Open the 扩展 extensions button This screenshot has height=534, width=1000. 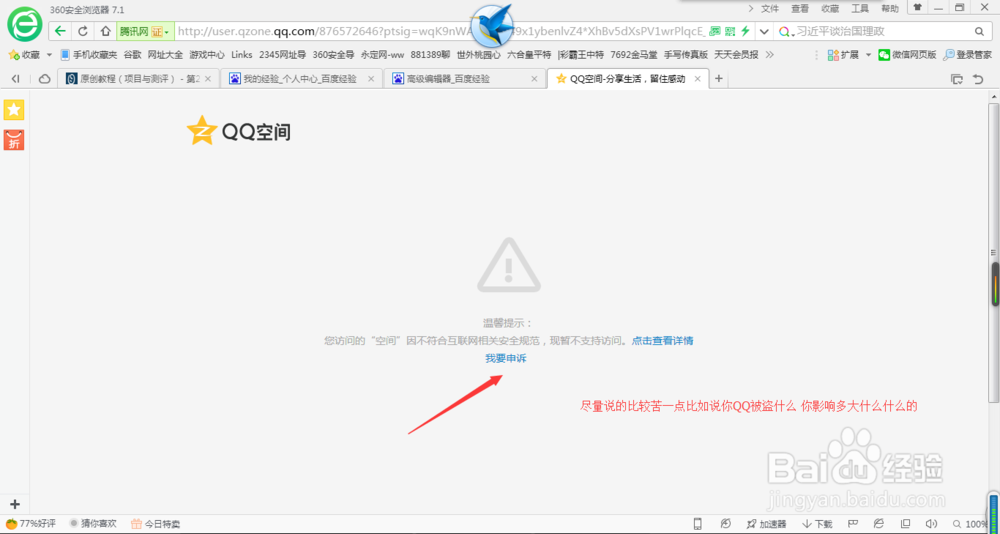click(842, 55)
